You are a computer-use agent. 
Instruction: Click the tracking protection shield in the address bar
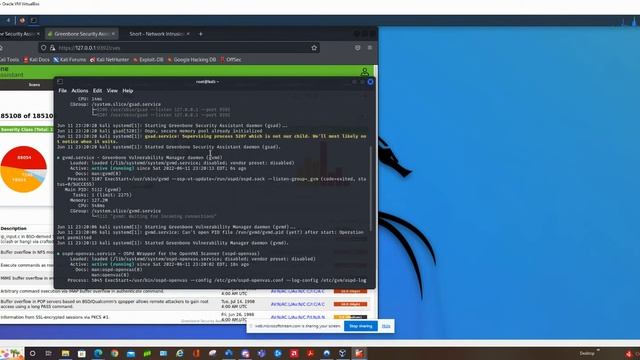point(44,48)
